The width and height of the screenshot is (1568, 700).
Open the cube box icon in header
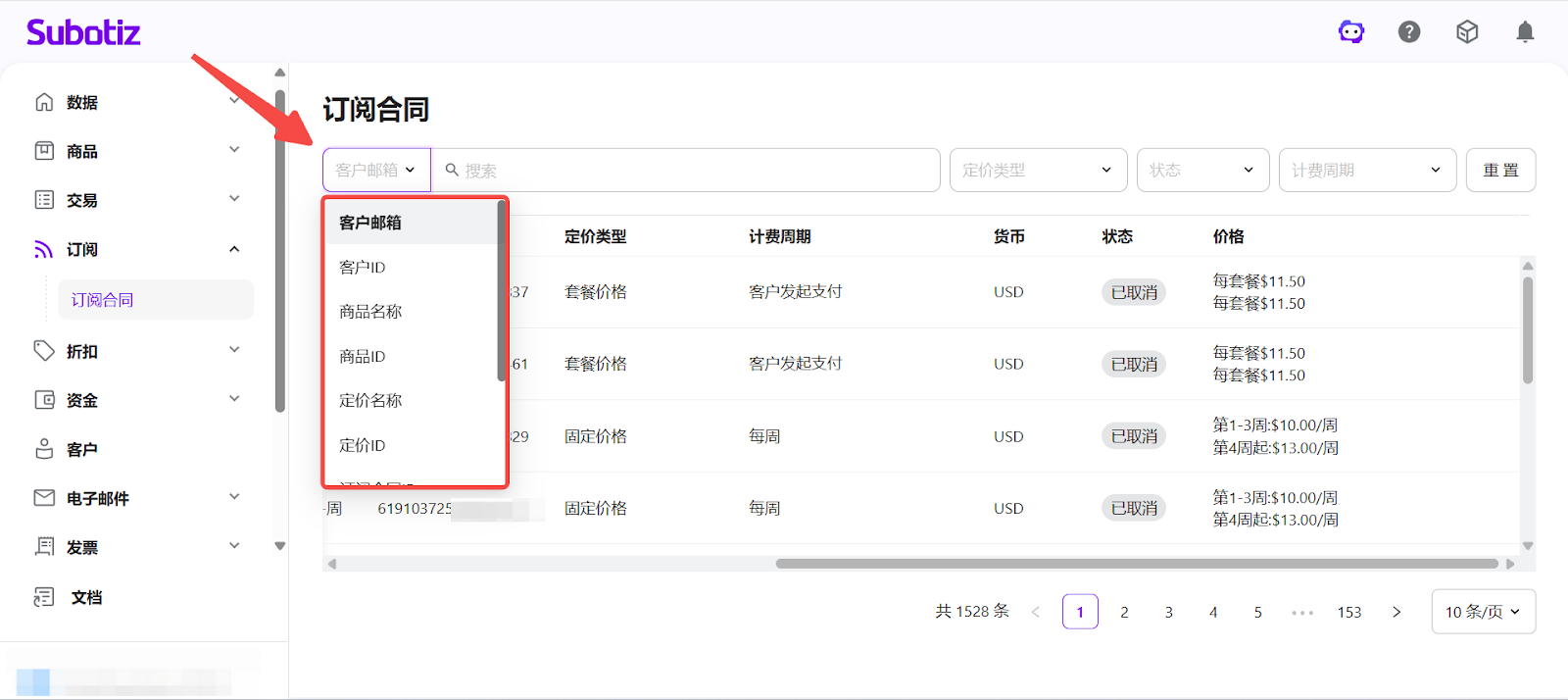(x=1467, y=32)
